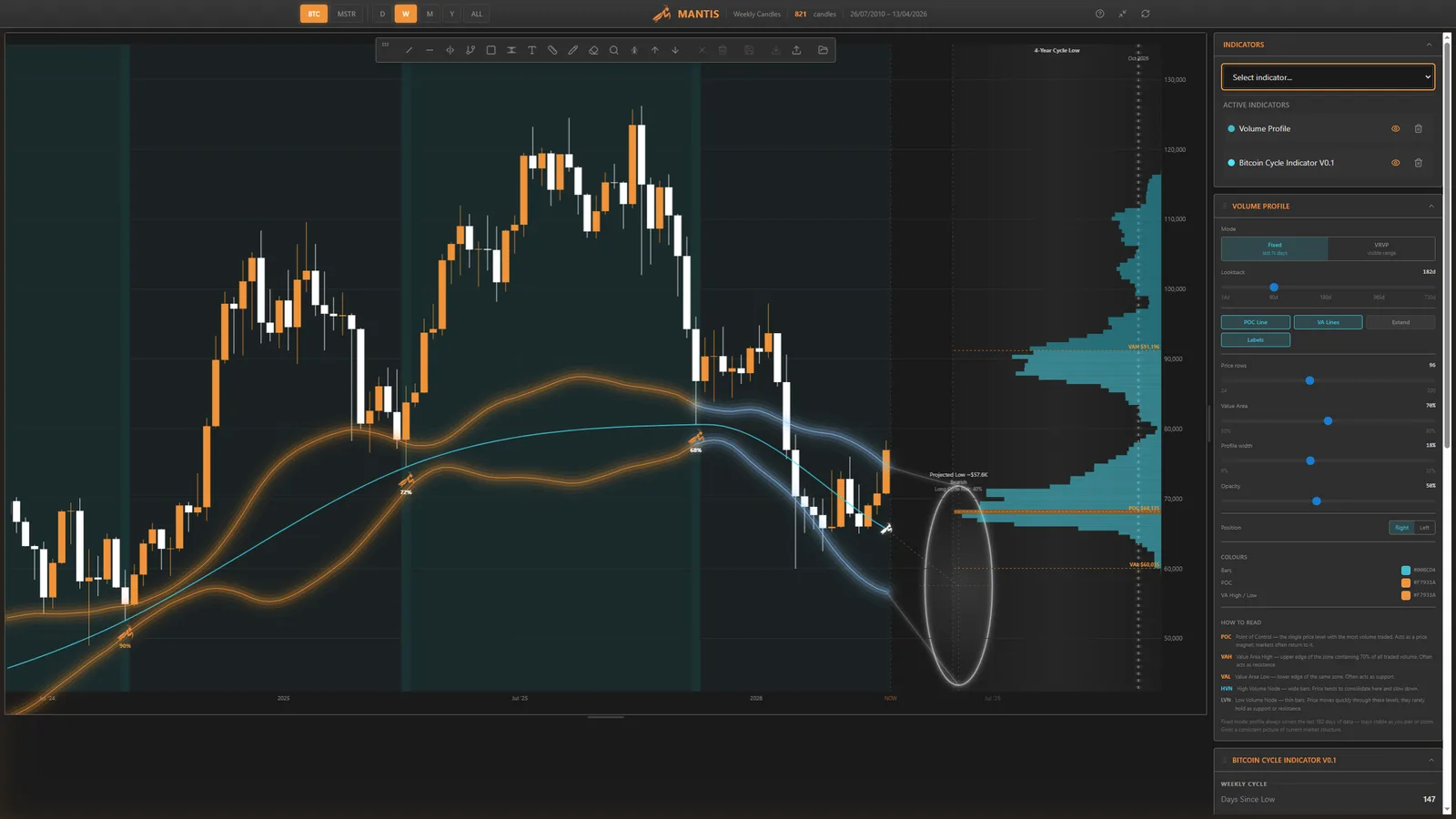Activate the Zoom magnifier tool
Viewport: 1456px width, 819px height.
613,50
